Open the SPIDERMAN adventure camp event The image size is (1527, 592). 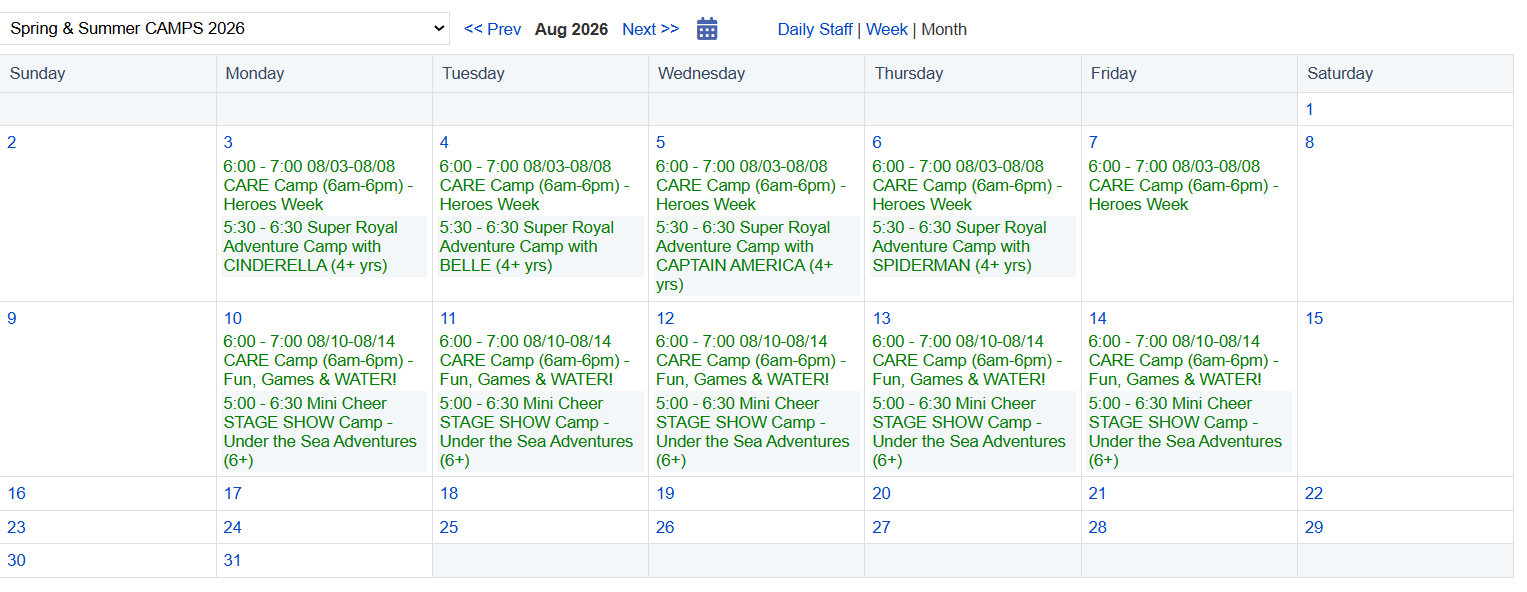point(959,246)
